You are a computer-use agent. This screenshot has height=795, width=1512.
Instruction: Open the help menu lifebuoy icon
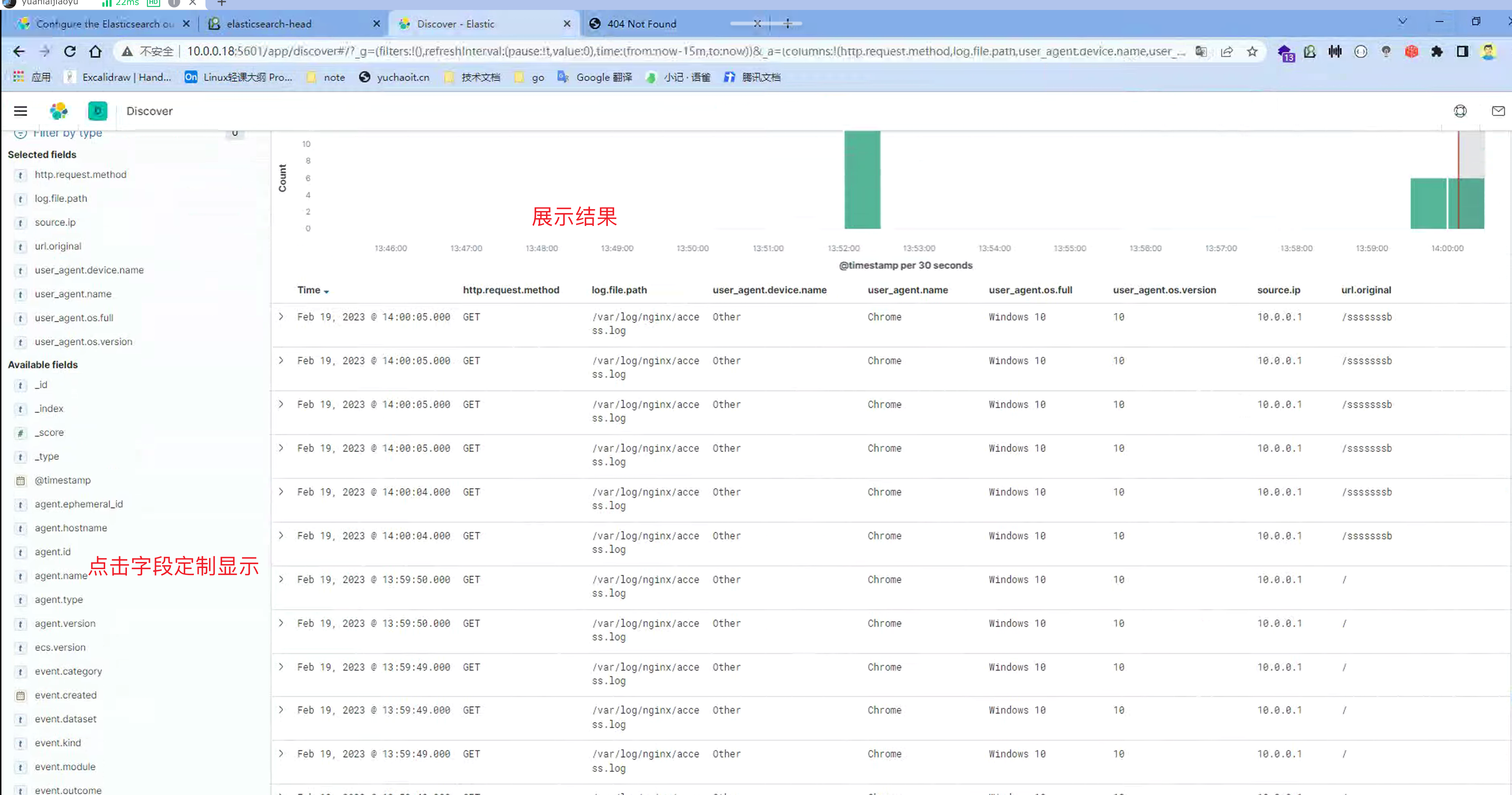(x=1460, y=111)
